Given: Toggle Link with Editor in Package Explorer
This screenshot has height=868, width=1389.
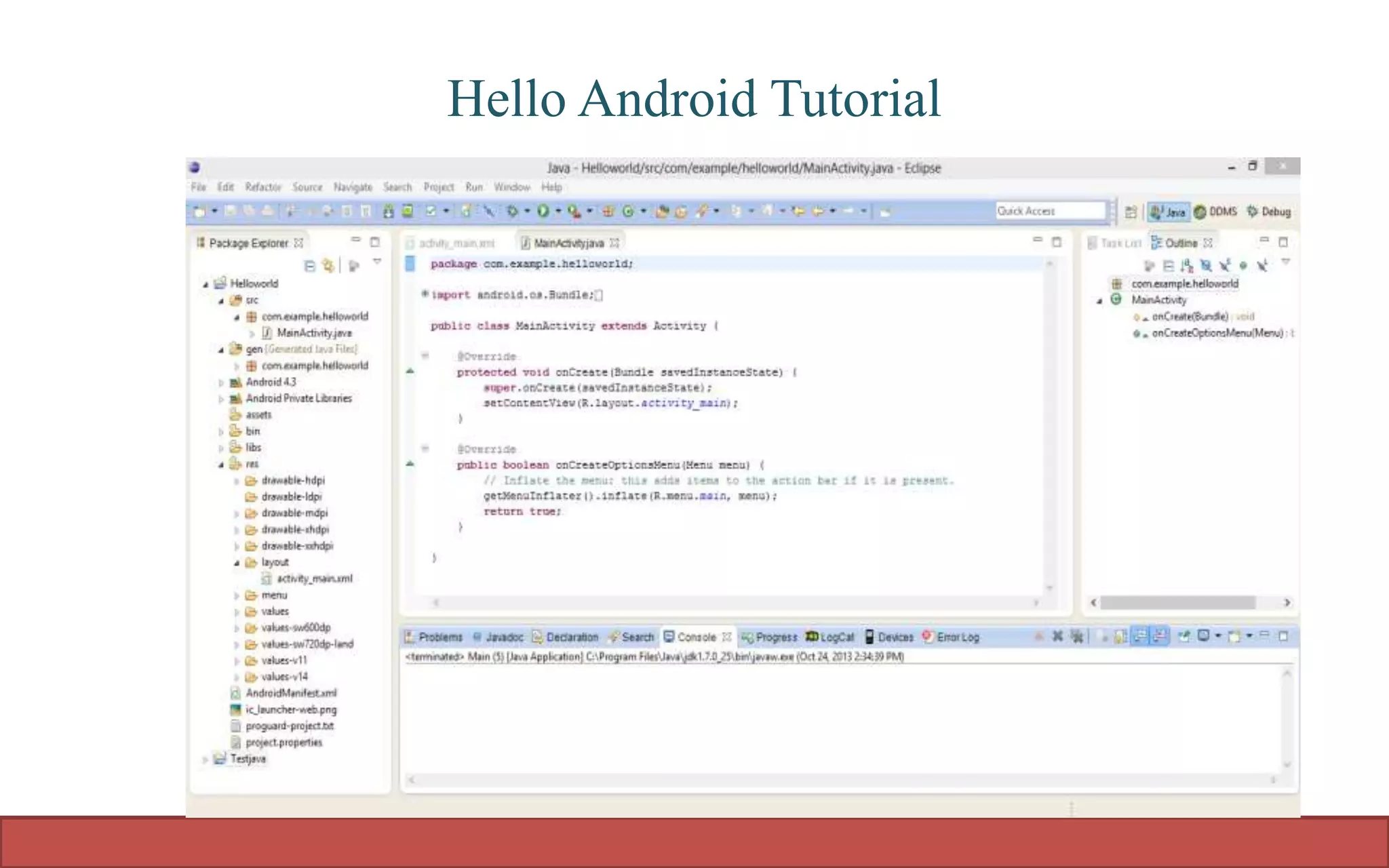Looking at the screenshot, I should point(329,266).
